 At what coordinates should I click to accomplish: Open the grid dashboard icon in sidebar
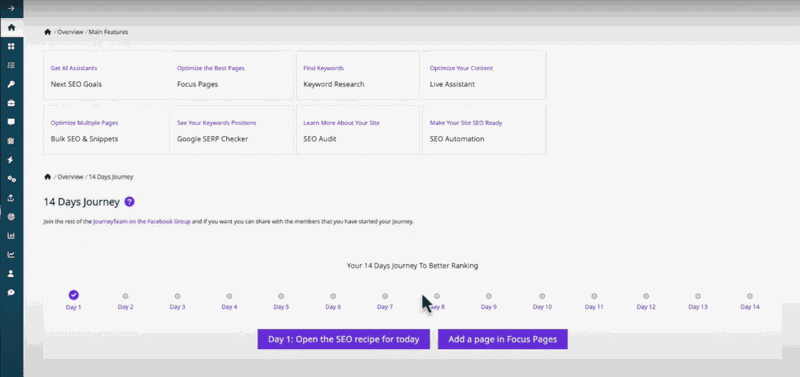pyautogui.click(x=11, y=46)
